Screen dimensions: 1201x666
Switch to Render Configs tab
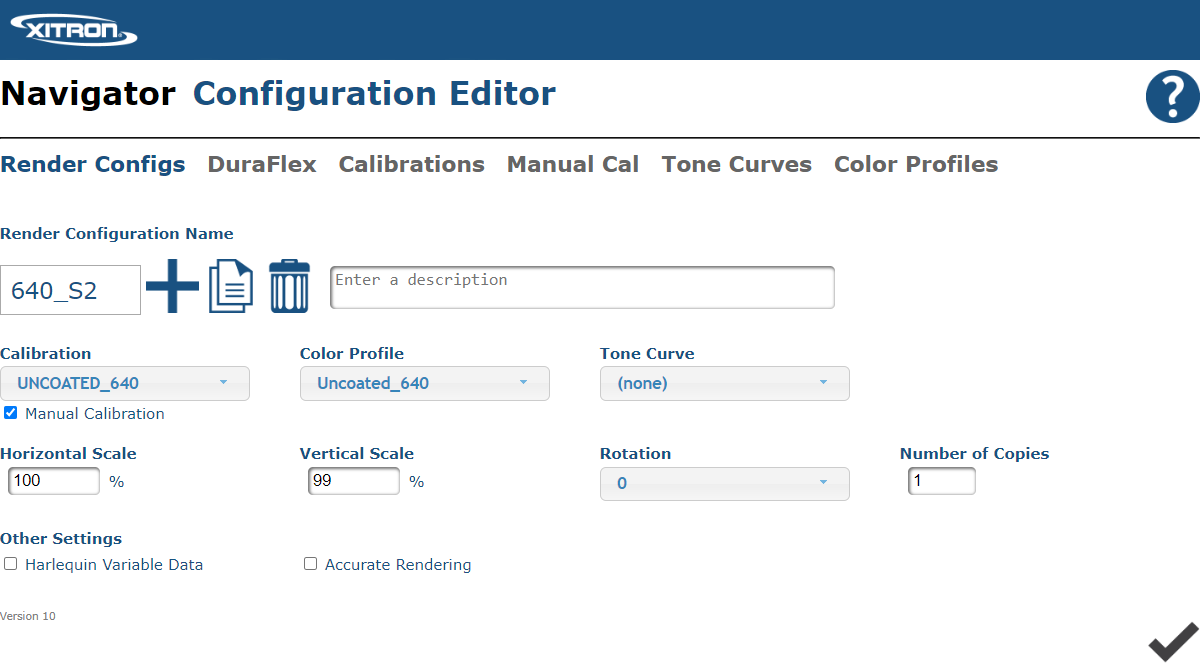(x=93, y=164)
